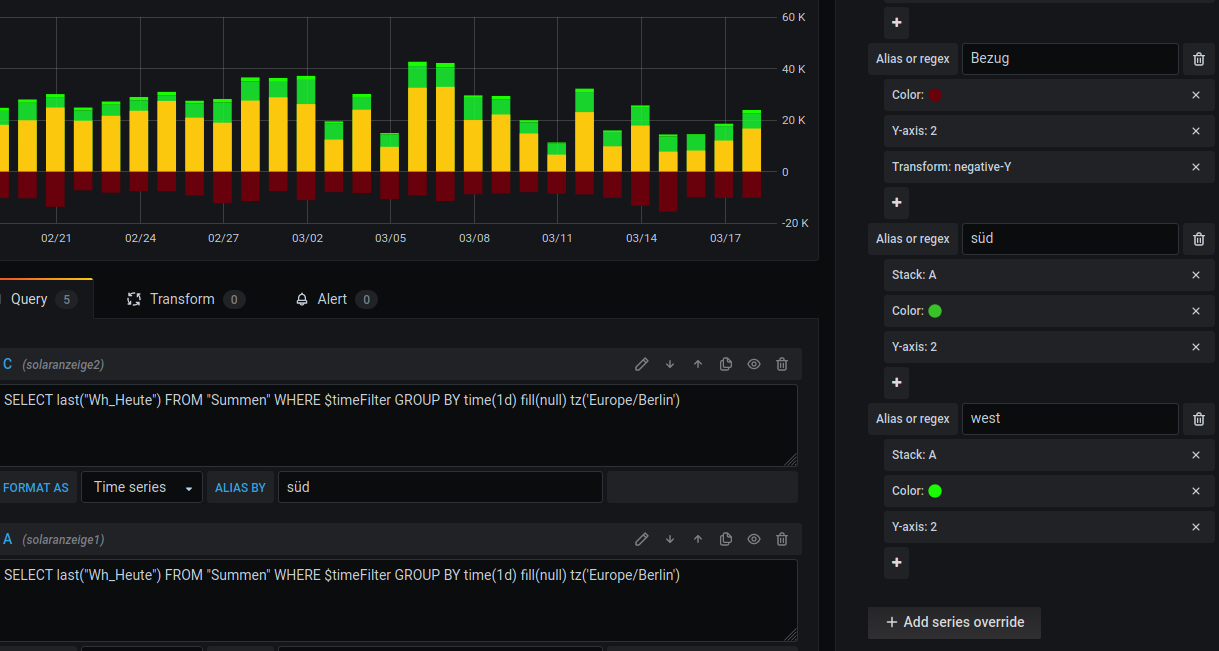Viewport: 1219px width, 651px height.
Task: Collapse query C by its letter label
Action: pos(8,364)
